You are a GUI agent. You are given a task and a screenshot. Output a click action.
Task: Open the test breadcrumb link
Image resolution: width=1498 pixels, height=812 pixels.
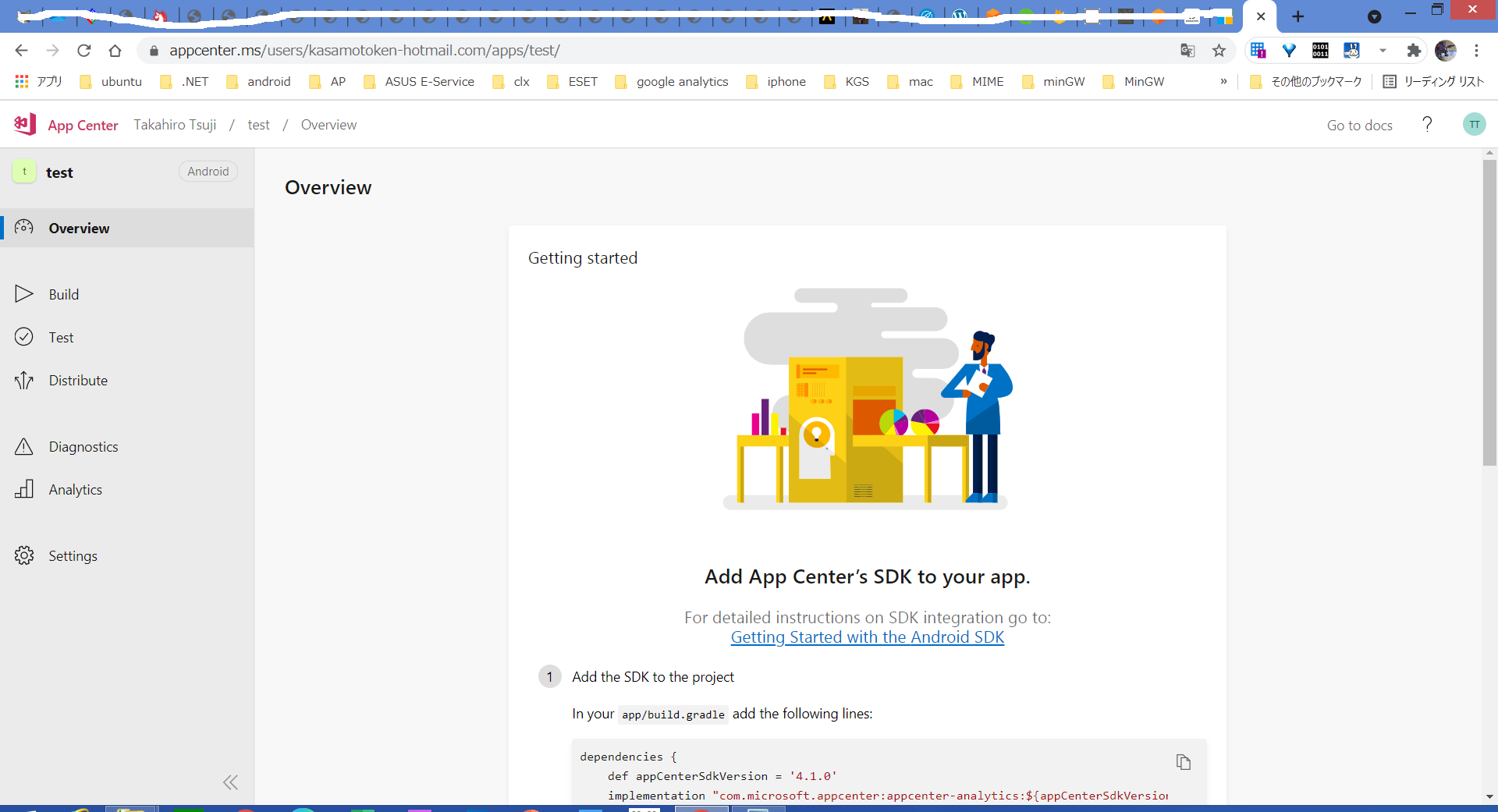tap(258, 125)
